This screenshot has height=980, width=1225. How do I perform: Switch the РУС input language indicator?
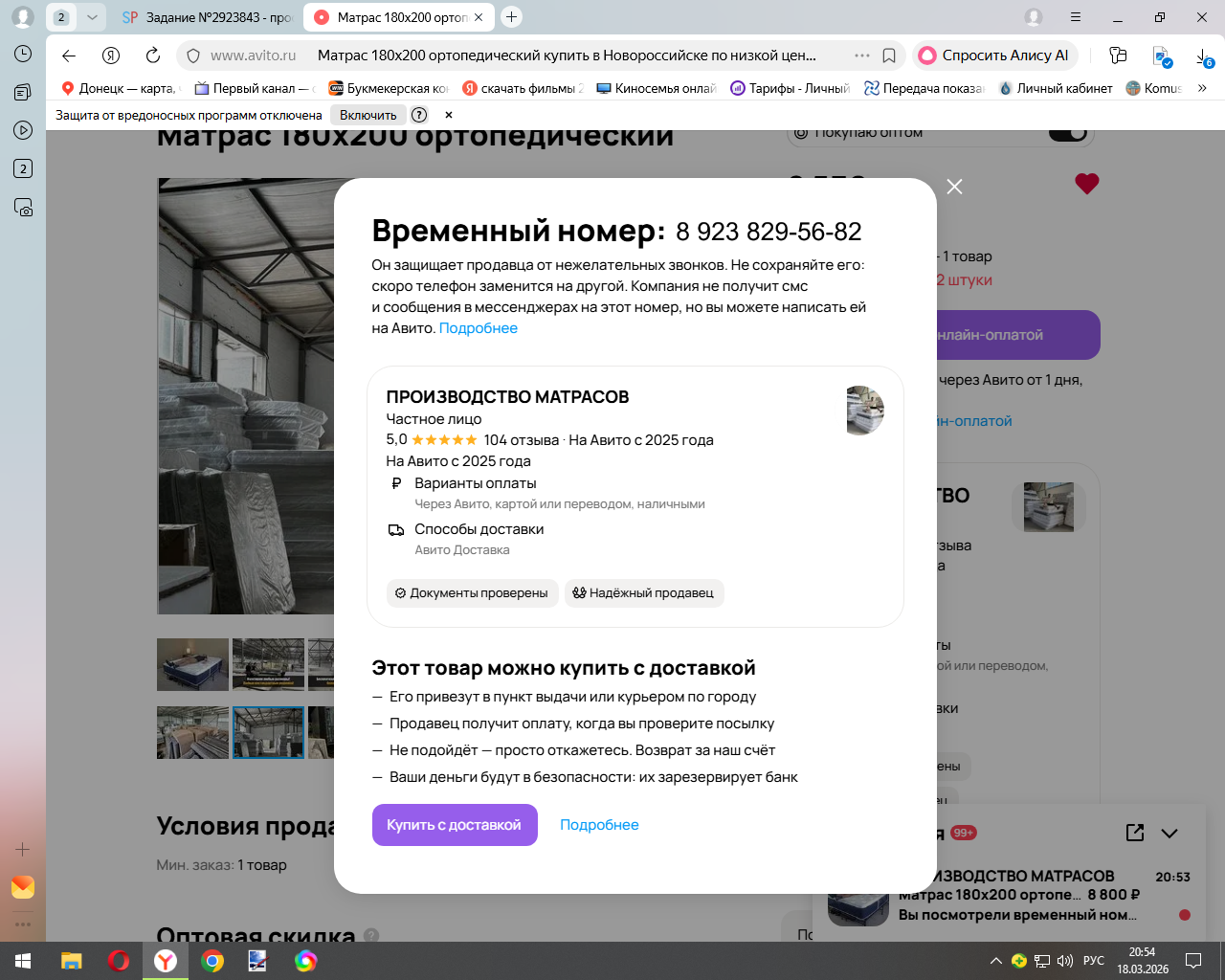point(1094,961)
